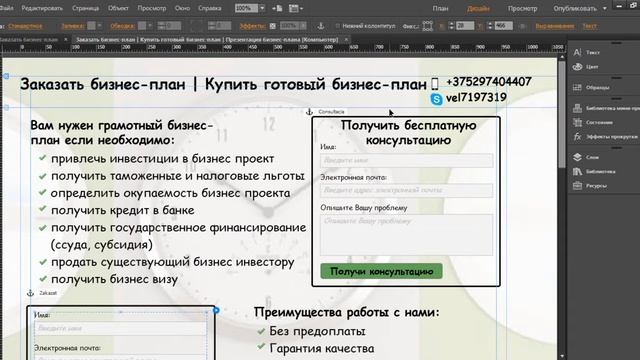
Task: Open the Слои (Layers) panel icon
Action: 577,157
